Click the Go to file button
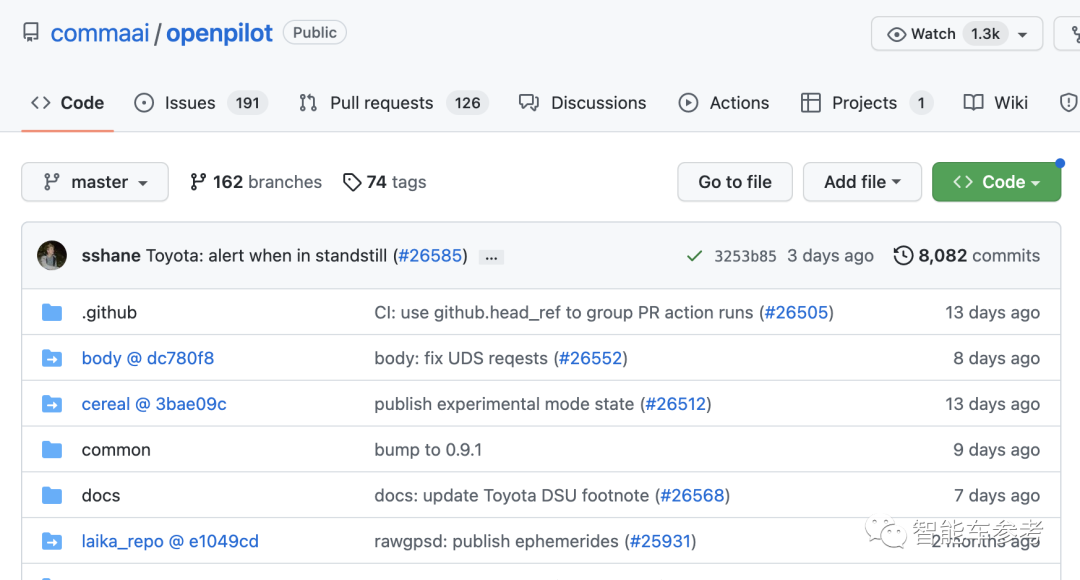The image size is (1080, 580). (x=735, y=182)
